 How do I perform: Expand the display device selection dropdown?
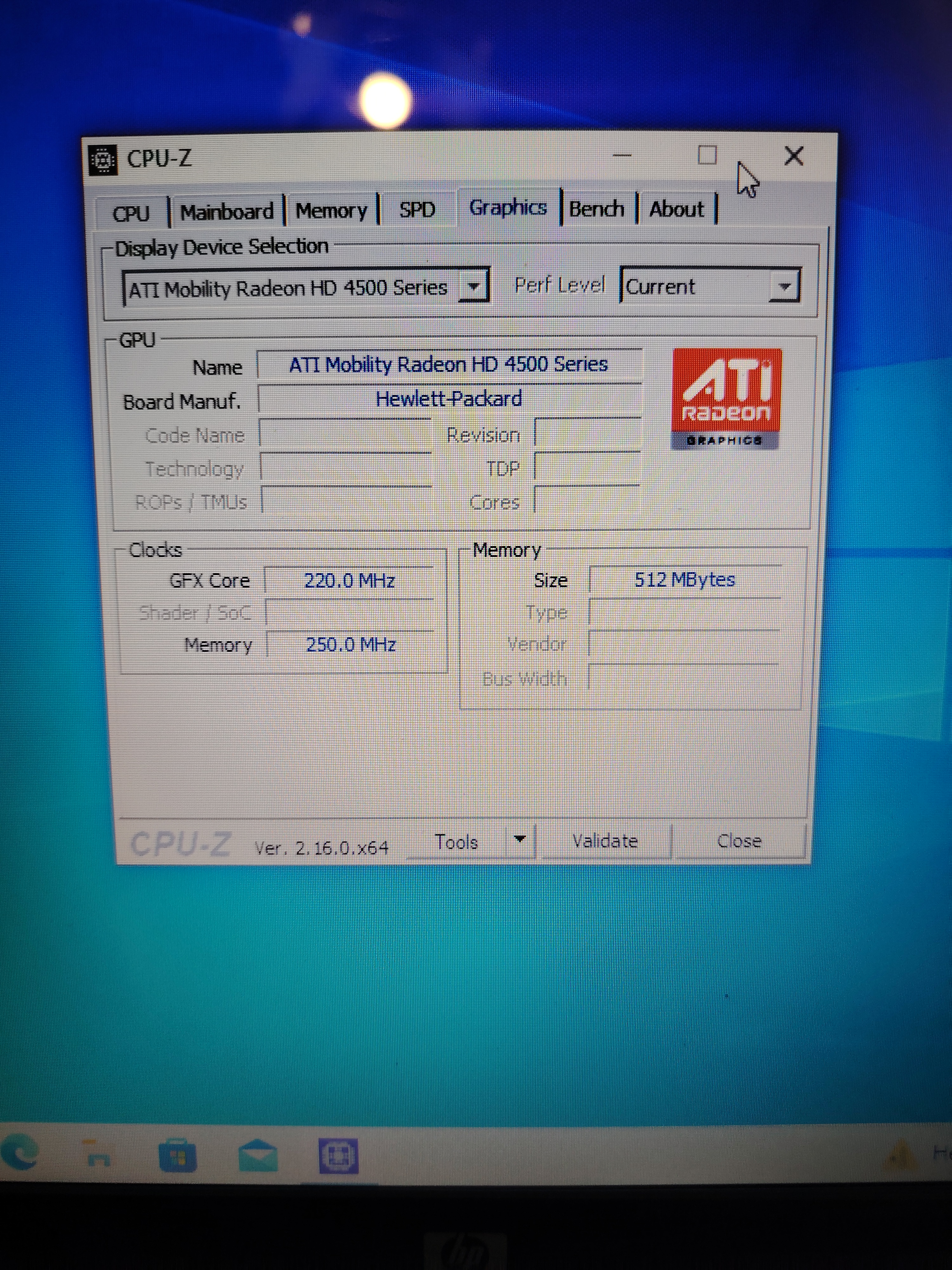click(474, 286)
